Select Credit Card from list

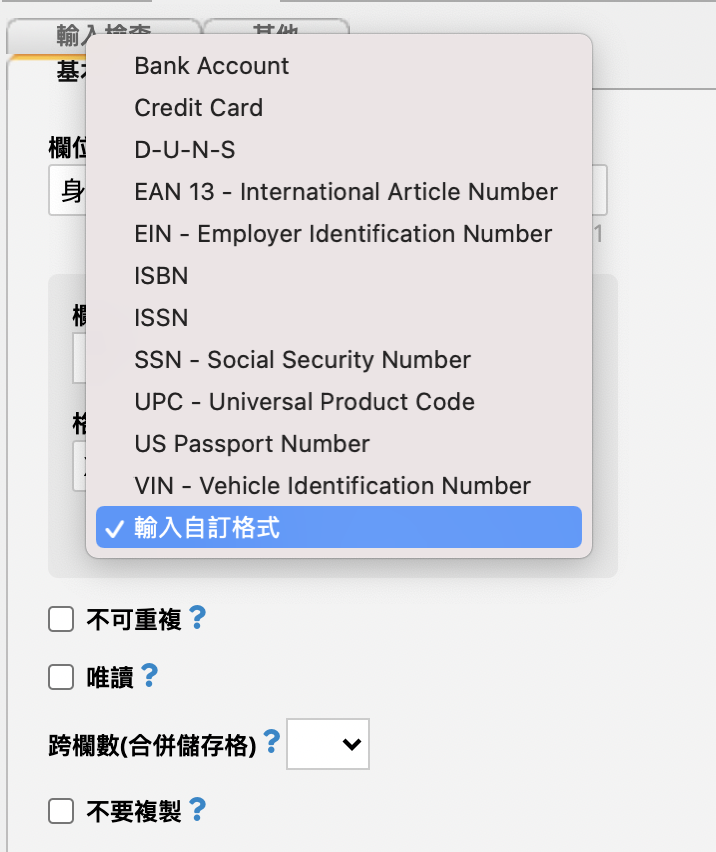(x=199, y=108)
